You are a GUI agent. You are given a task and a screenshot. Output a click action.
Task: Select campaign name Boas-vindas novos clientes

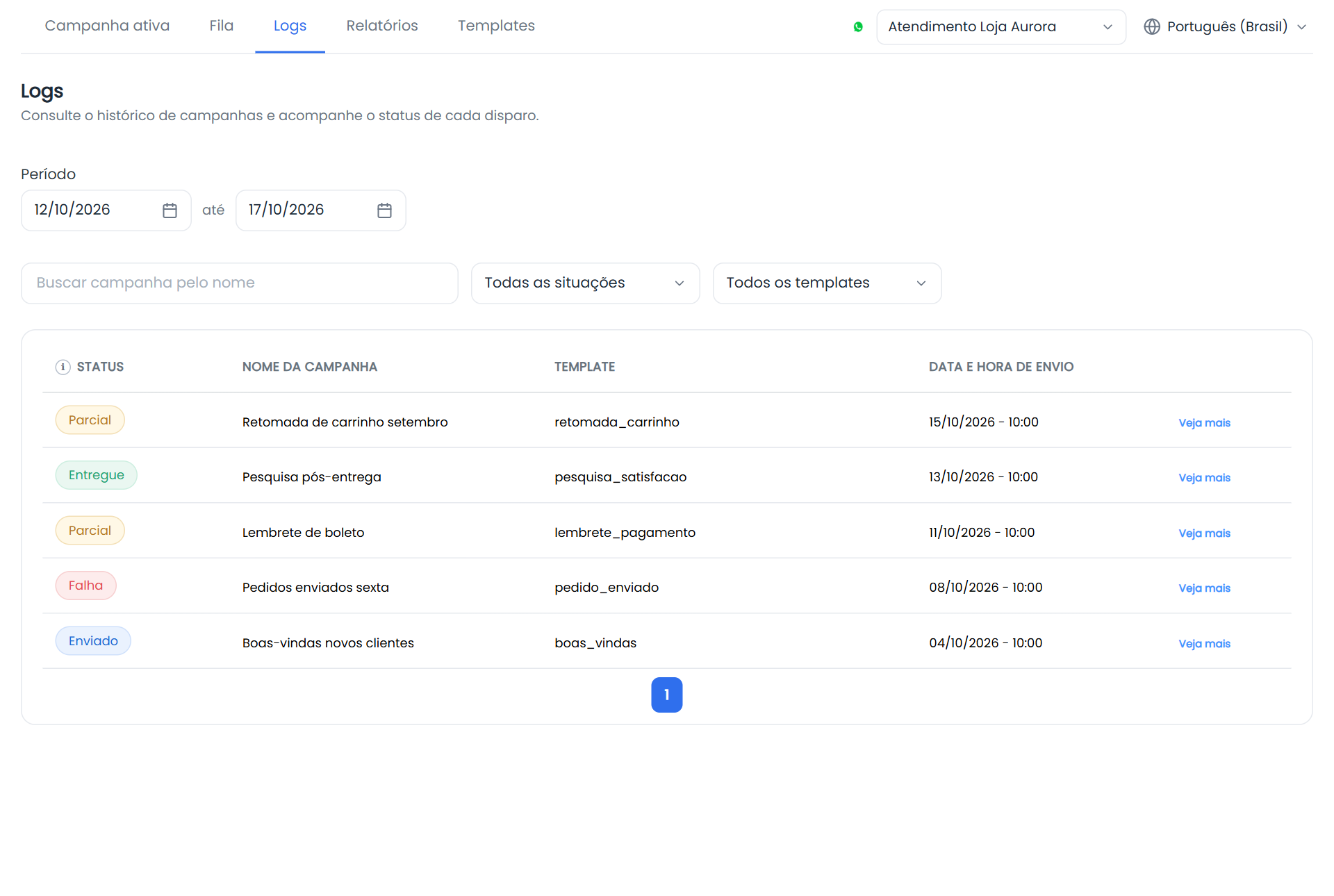pyautogui.click(x=328, y=643)
